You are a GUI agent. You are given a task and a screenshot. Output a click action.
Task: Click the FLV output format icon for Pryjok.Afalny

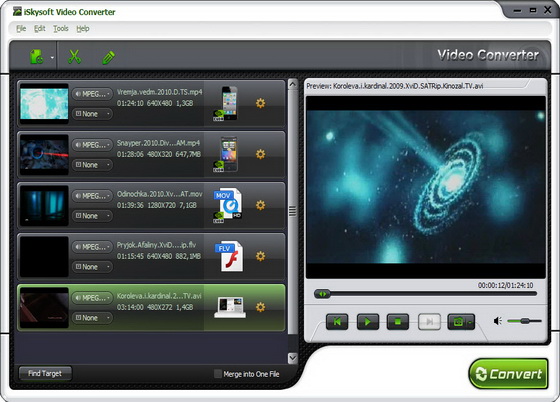point(229,256)
